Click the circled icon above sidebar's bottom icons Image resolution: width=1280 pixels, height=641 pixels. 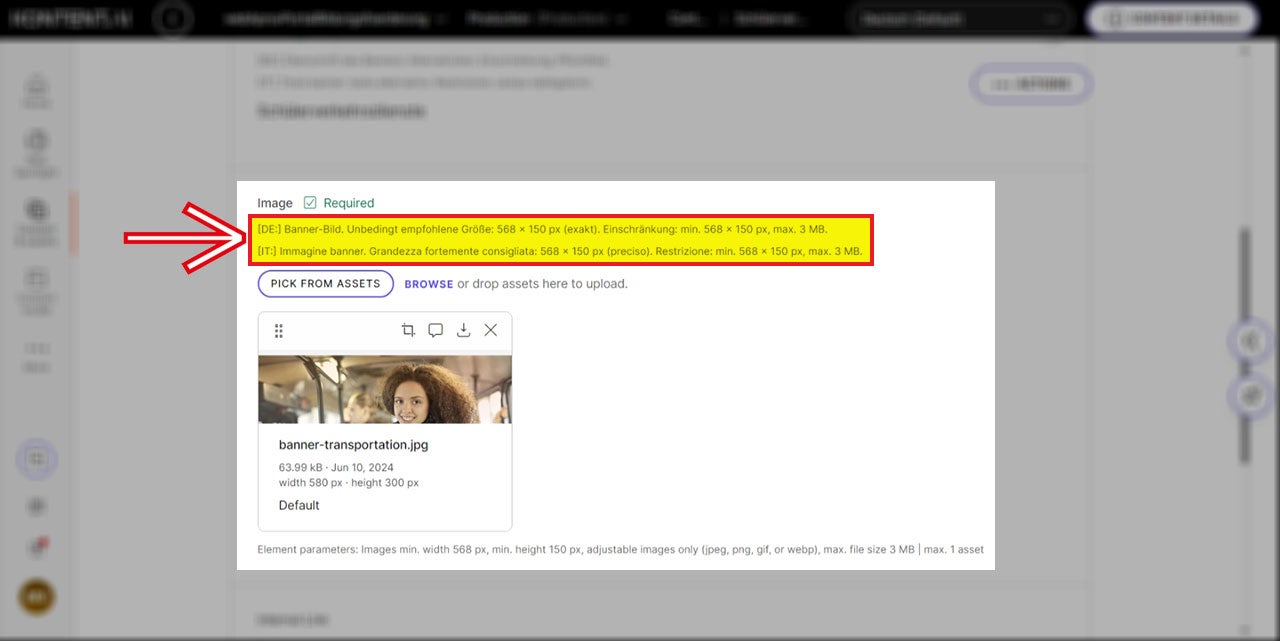pyautogui.click(x=37, y=459)
